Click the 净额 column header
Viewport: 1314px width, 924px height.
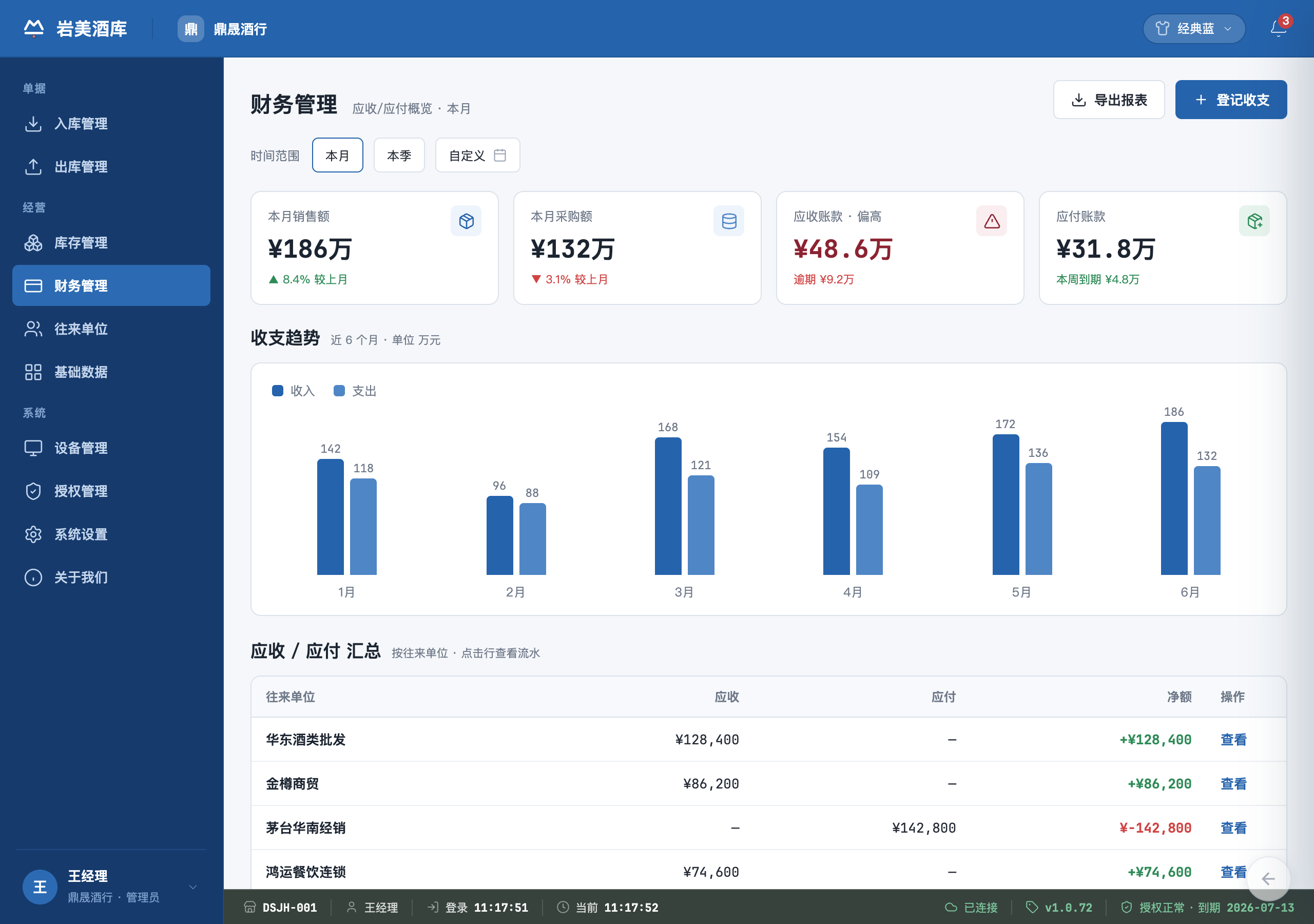click(1179, 697)
